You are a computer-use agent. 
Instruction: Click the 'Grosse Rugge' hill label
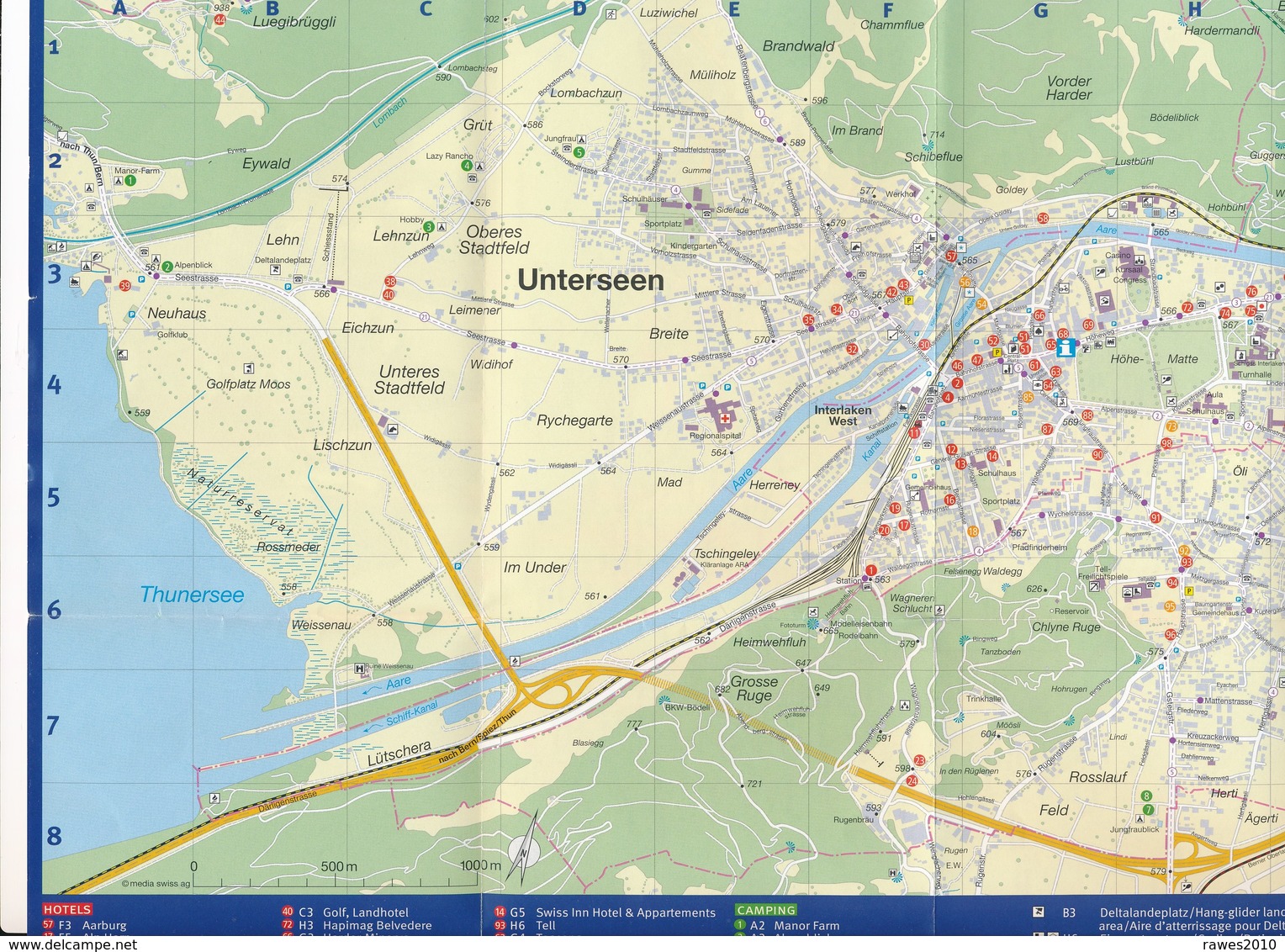click(754, 689)
